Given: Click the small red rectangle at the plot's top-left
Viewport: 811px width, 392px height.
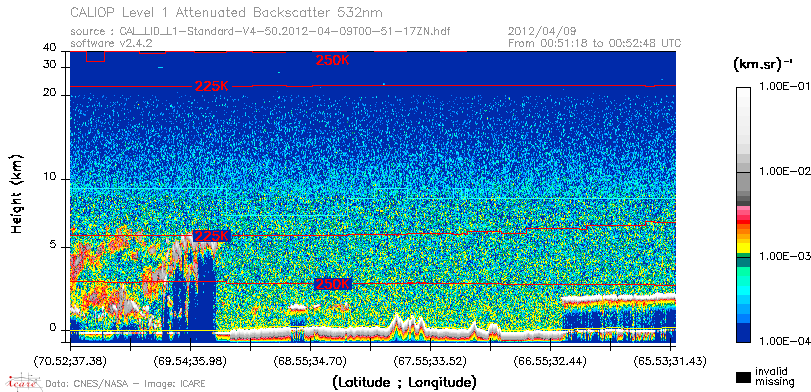Looking at the screenshot, I should tap(95, 56).
